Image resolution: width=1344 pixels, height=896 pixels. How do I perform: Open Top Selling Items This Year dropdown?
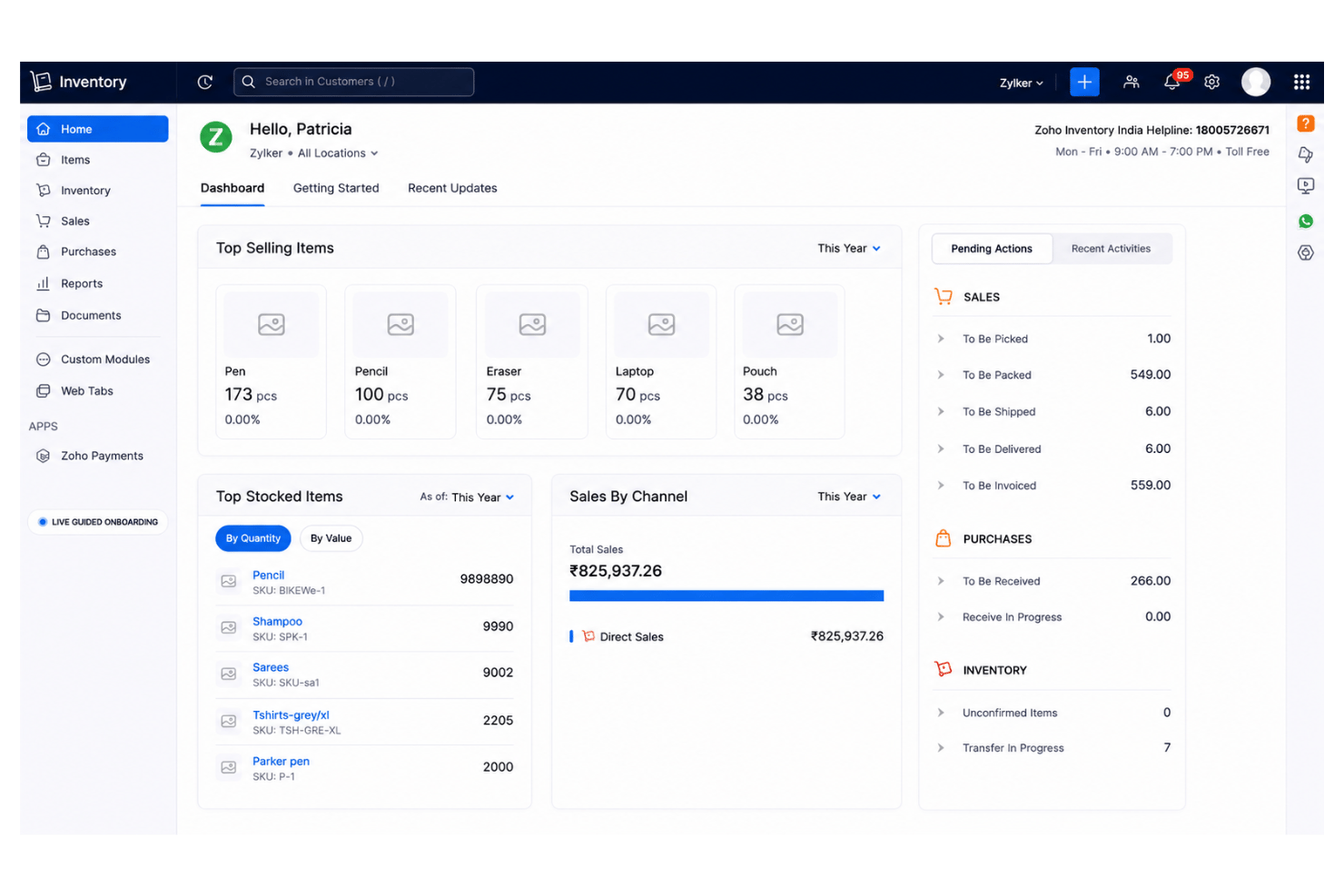click(849, 248)
